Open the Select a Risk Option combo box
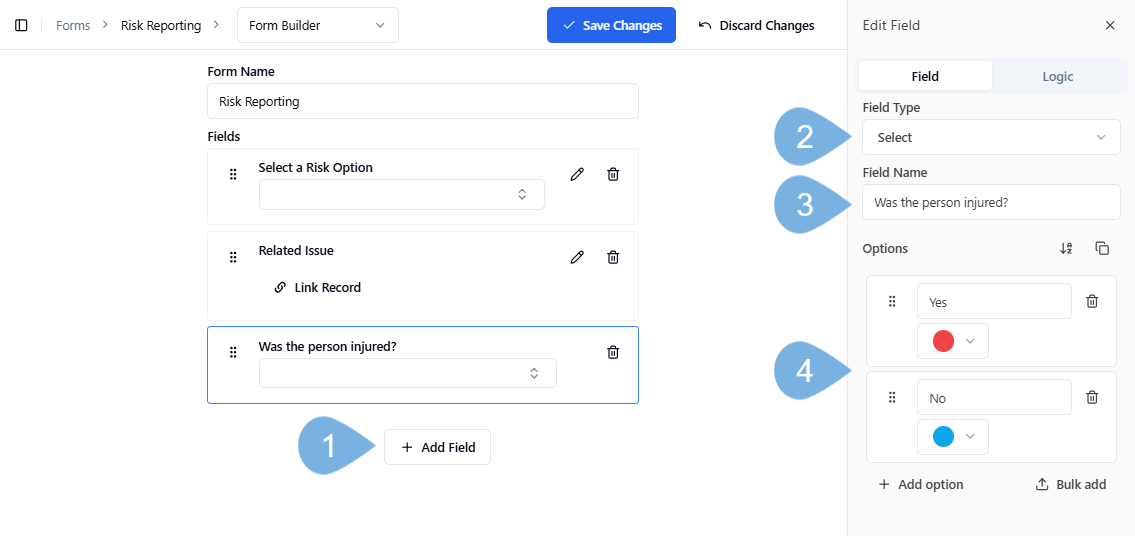Viewport: 1135px width, 536px height. pos(401,194)
